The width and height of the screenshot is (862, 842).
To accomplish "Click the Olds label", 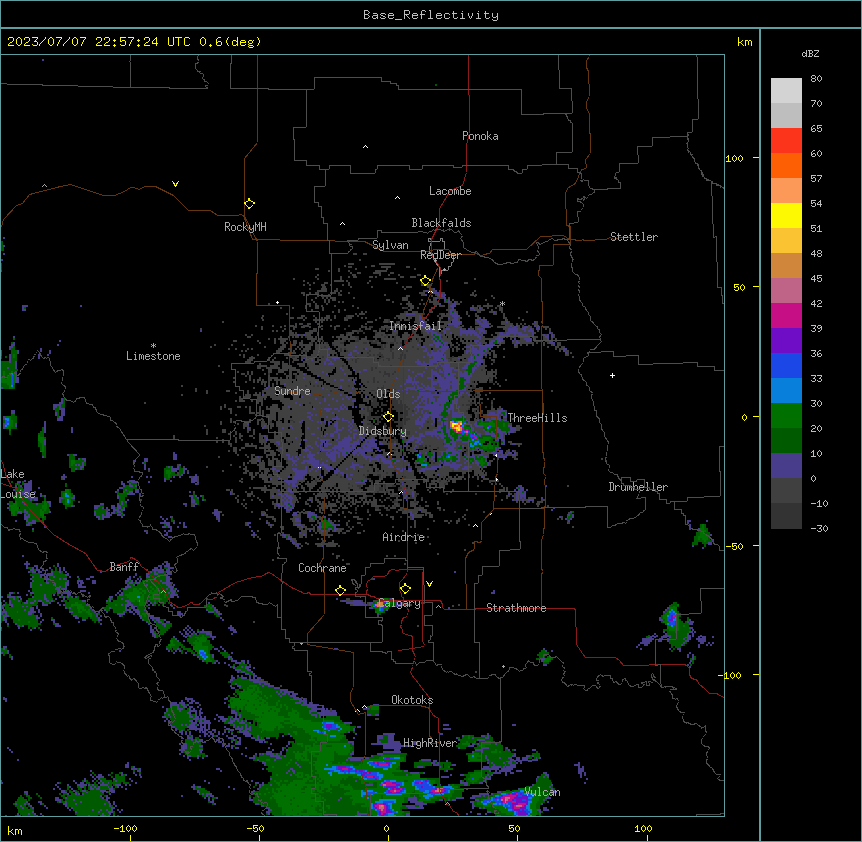I will (x=388, y=394).
